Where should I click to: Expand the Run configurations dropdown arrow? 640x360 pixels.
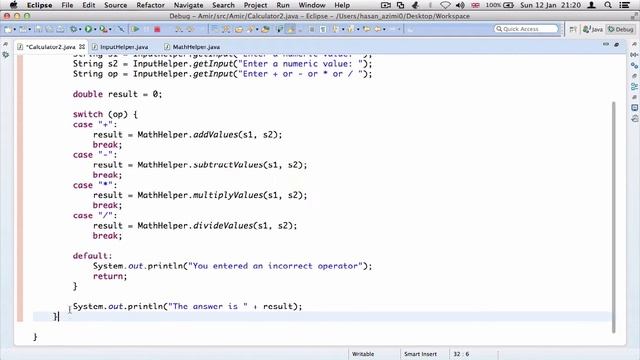95,29
